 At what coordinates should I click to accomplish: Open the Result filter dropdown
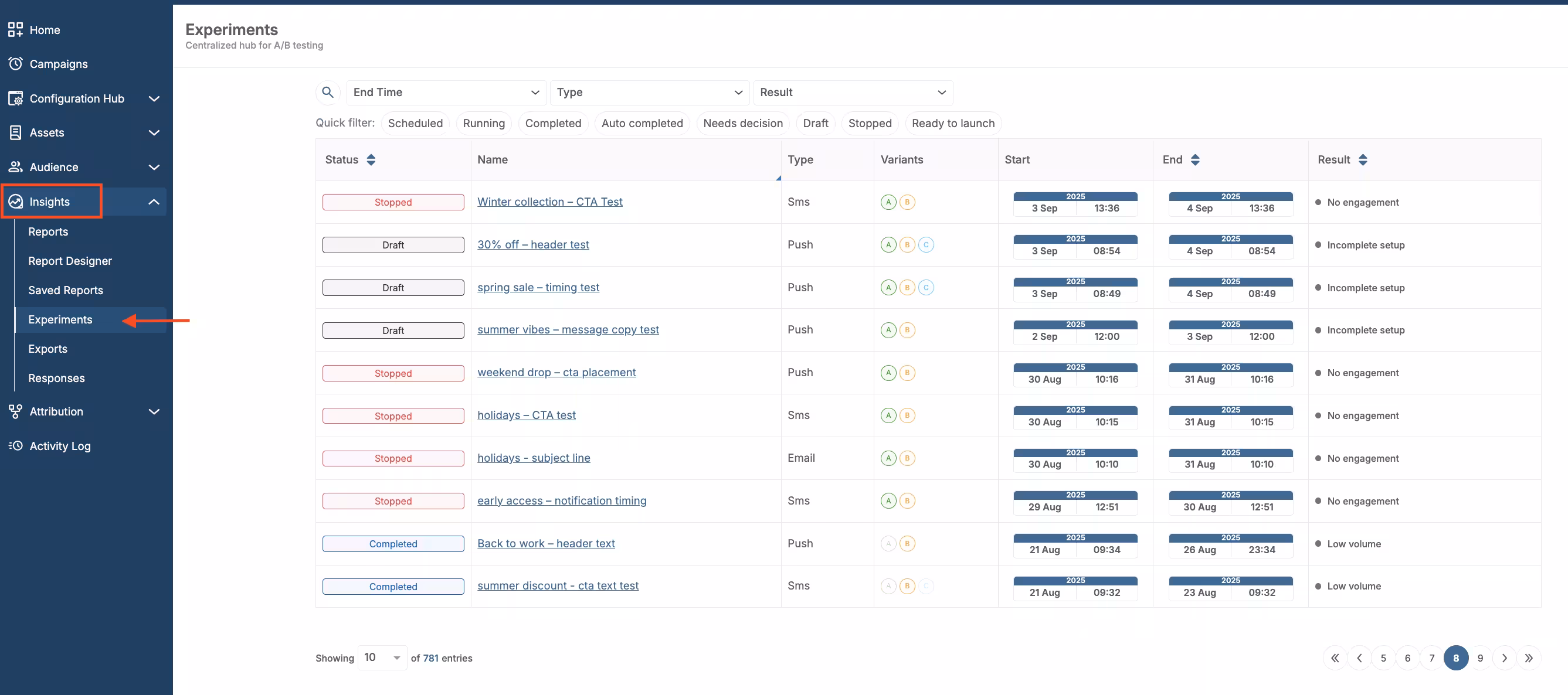tap(852, 93)
